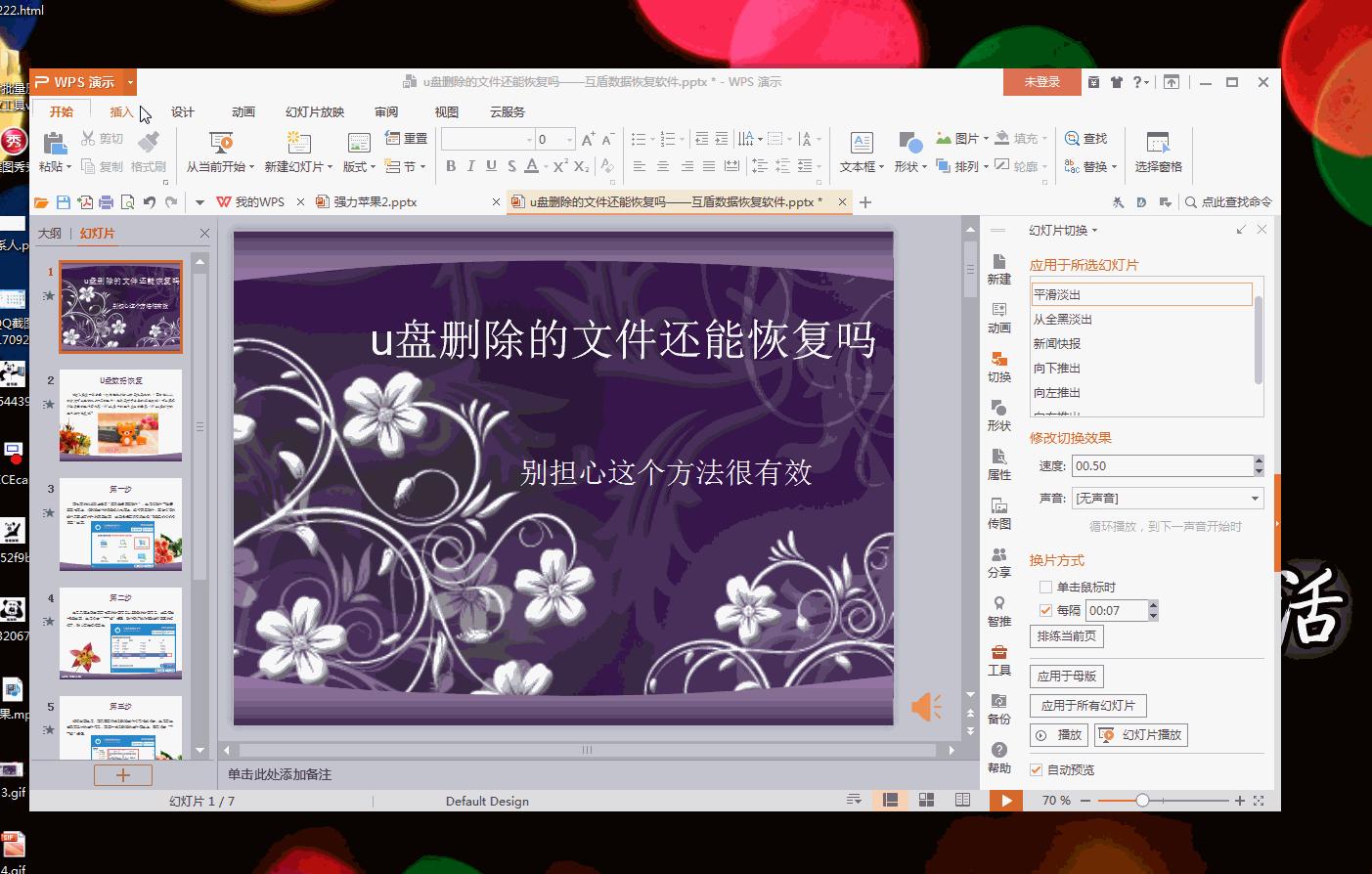Open the 选择窗格 selection pane

(x=1158, y=153)
